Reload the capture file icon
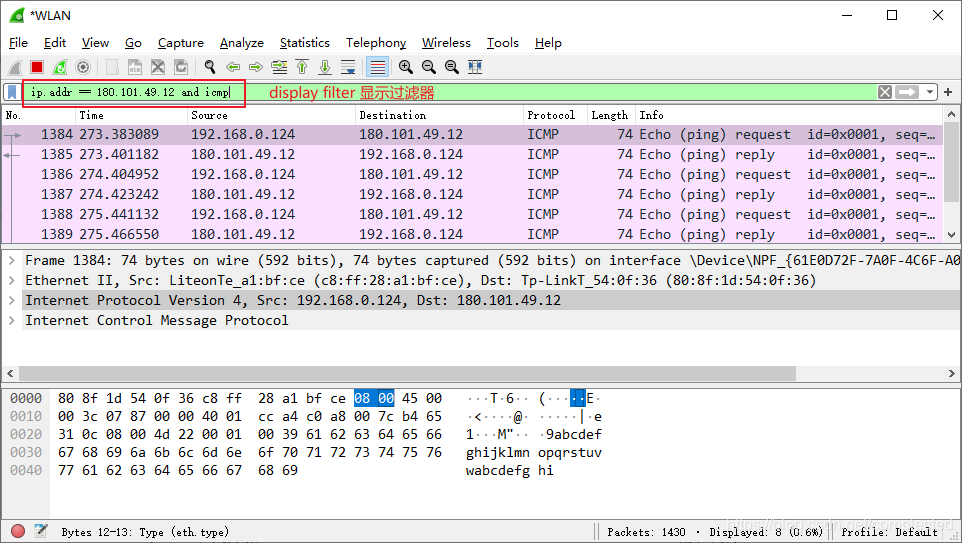Viewport: 962px width, 543px height. tap(181, 67)
